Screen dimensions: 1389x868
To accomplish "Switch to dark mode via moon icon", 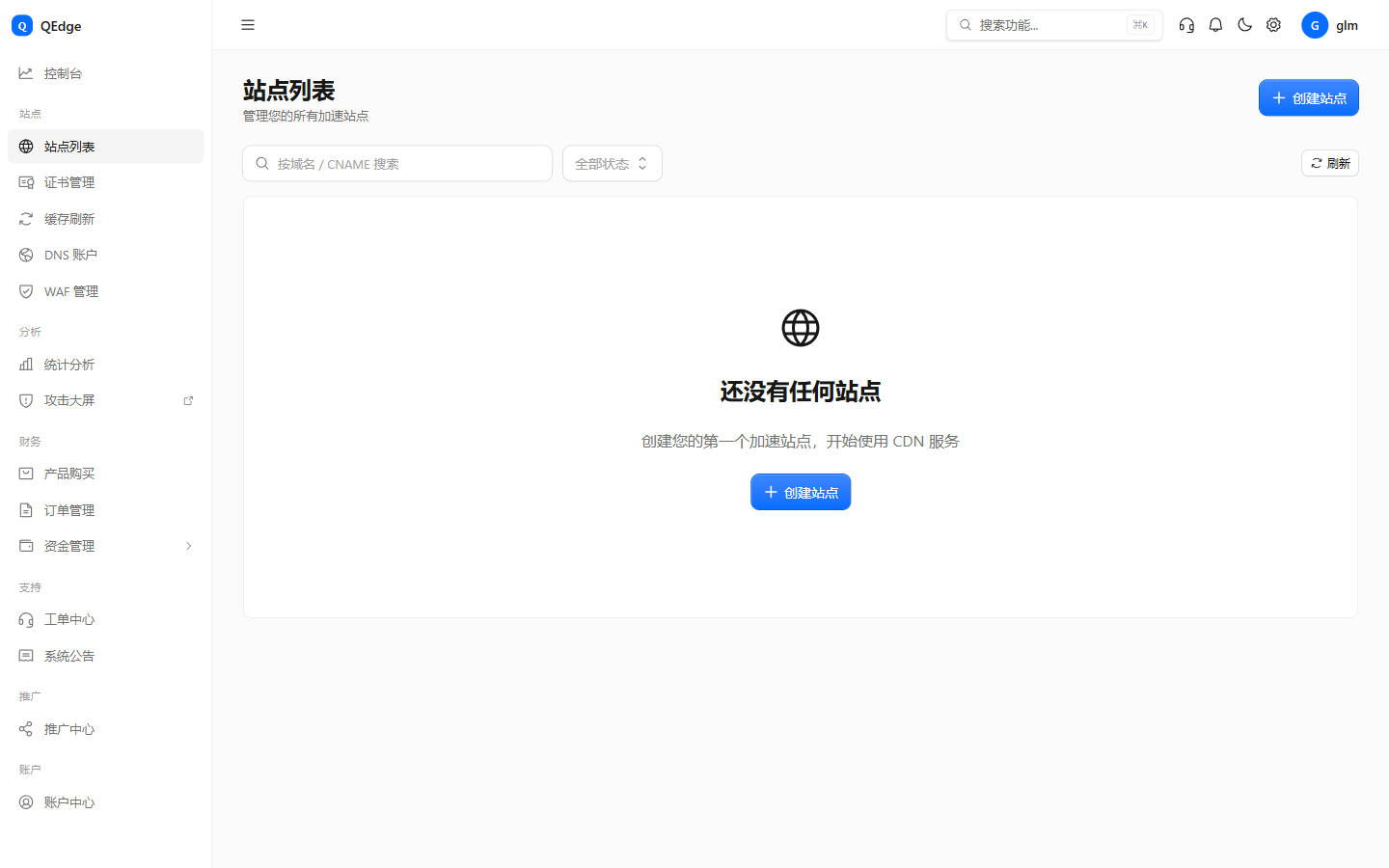I will click(1244, 25).
